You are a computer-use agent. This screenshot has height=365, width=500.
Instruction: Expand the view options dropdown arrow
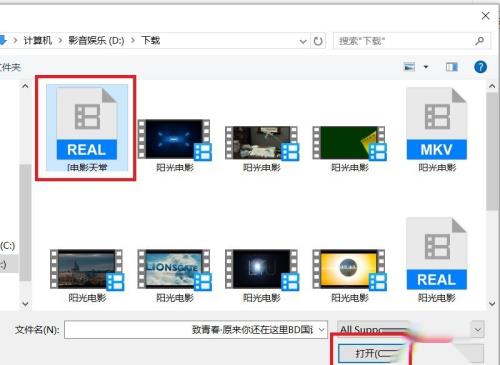pyautogui.click(x=426, y=67)
